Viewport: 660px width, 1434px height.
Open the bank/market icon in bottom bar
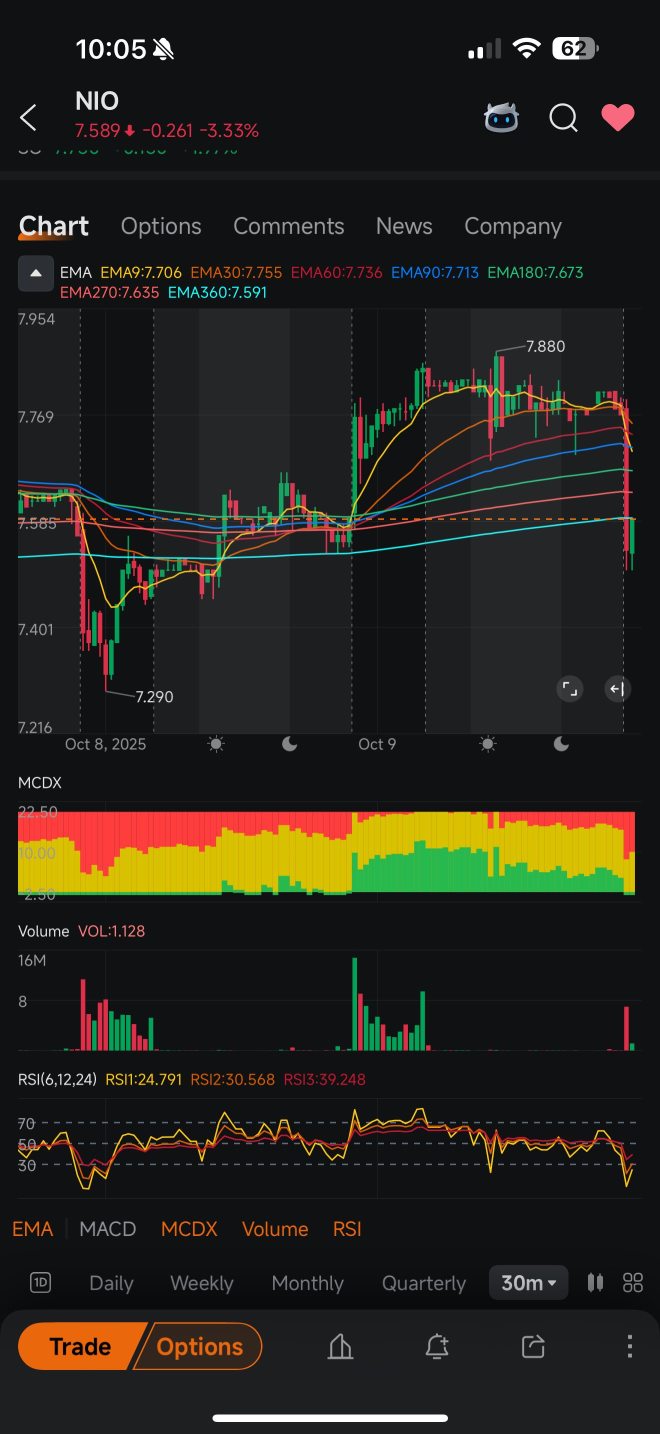click(x=340, y=1347)
